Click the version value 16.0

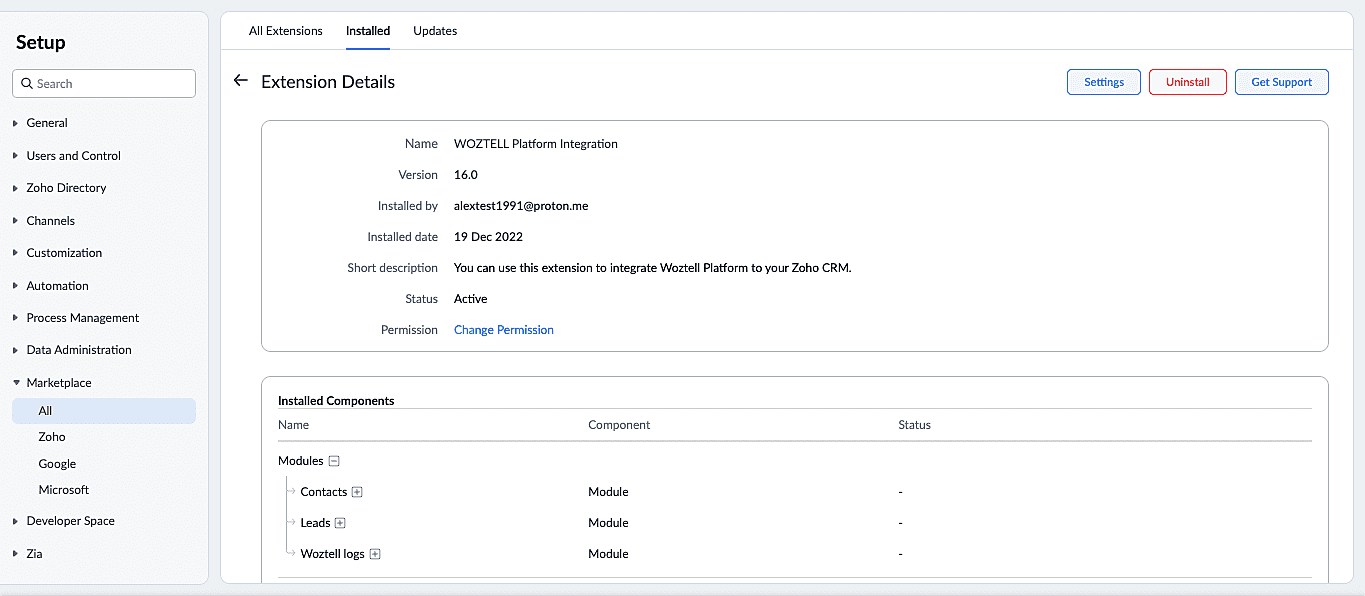[466, 175]
